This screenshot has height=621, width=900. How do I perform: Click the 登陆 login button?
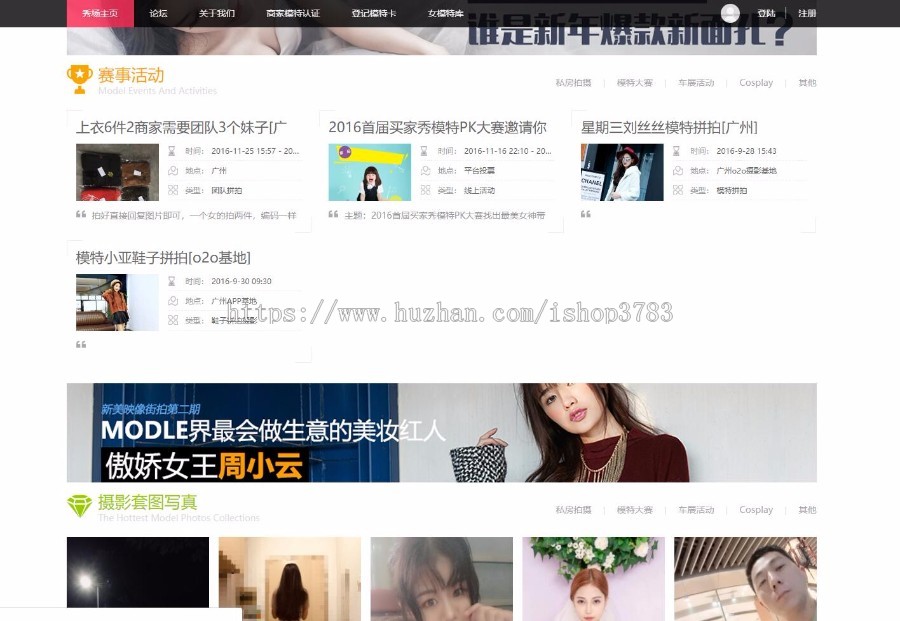(765, 13)
